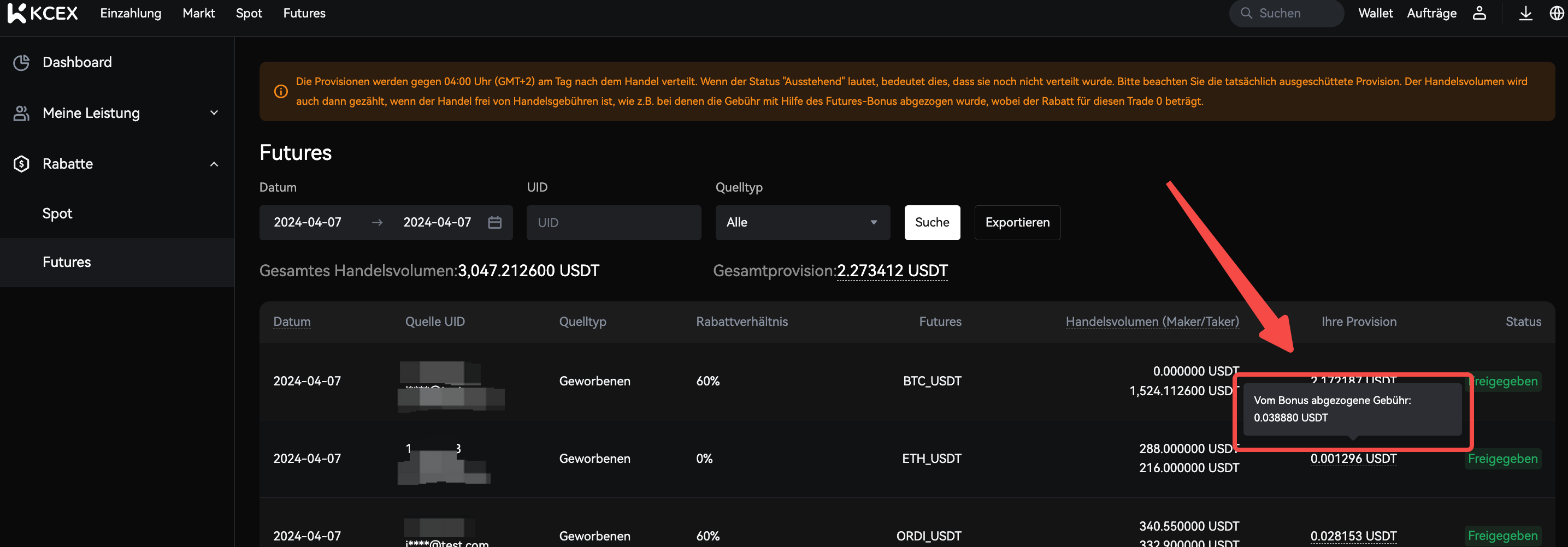Click the KCEX logo icon

pyautogui.click(x=17, y=13)
